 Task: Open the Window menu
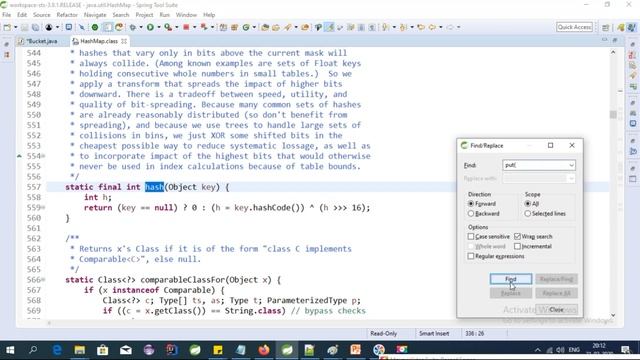[x=186, y=15]
